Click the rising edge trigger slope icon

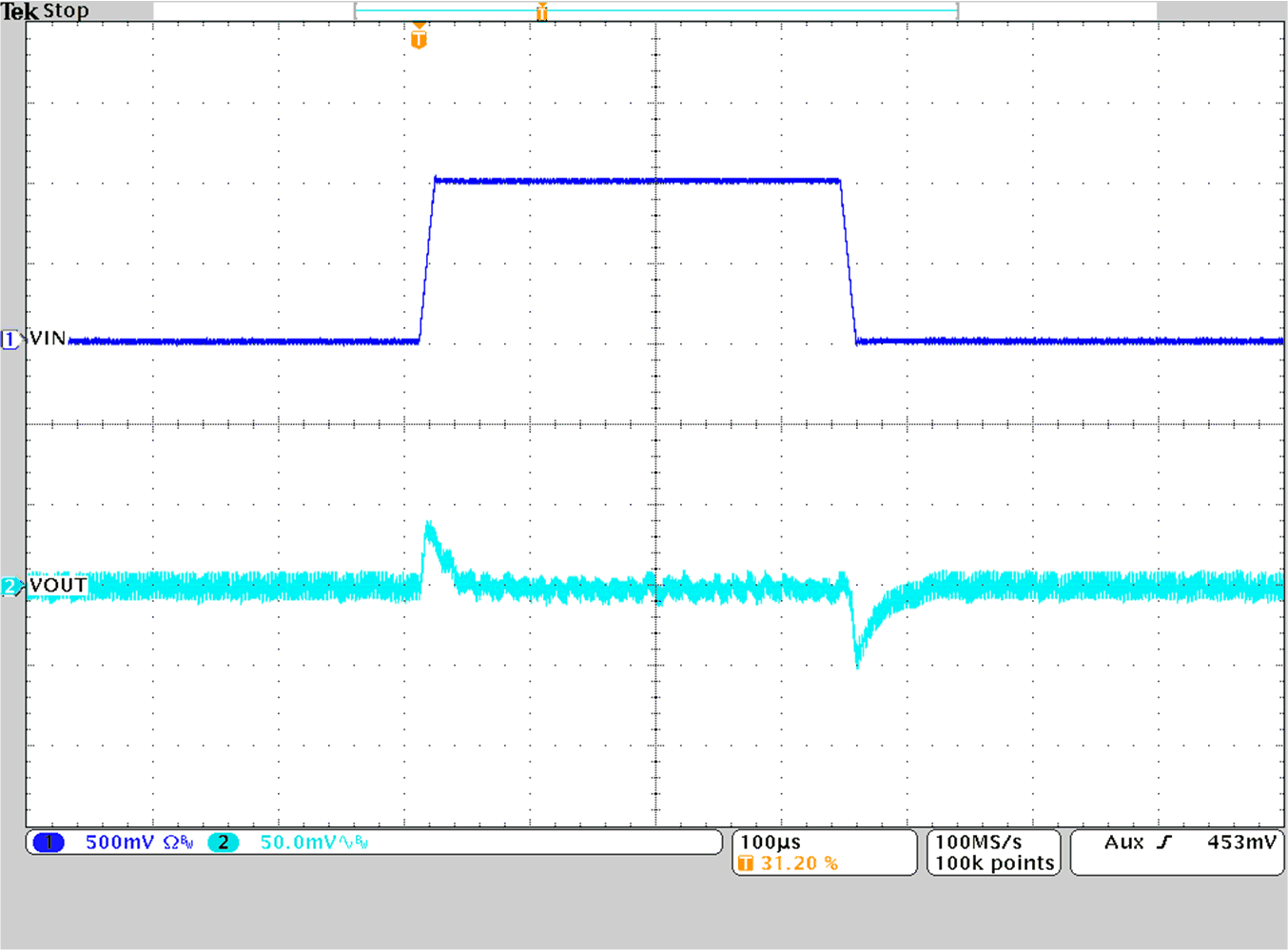click(x=1165, y=843)
